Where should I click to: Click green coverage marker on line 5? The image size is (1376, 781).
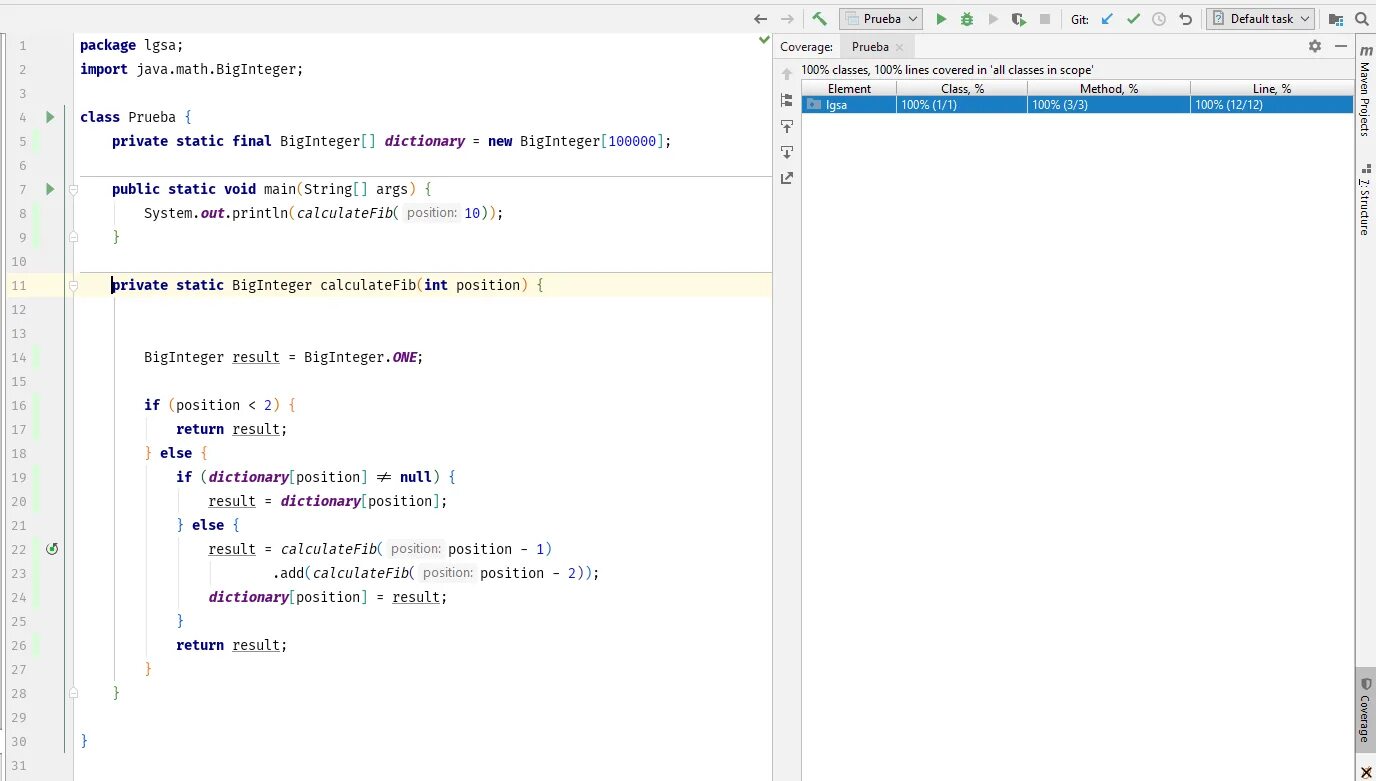point(37,141)
